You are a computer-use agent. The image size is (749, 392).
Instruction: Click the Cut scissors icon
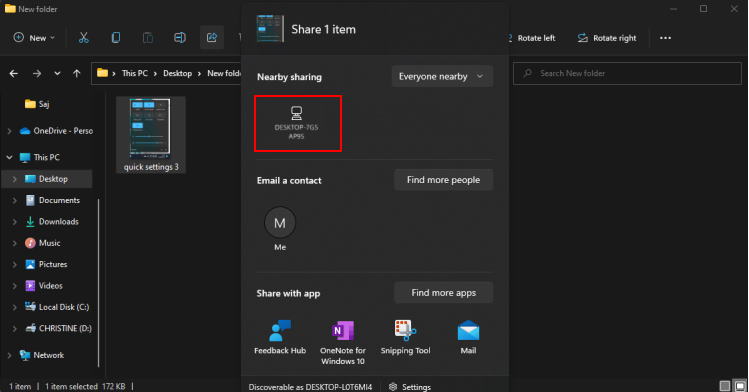click(84, 38)
